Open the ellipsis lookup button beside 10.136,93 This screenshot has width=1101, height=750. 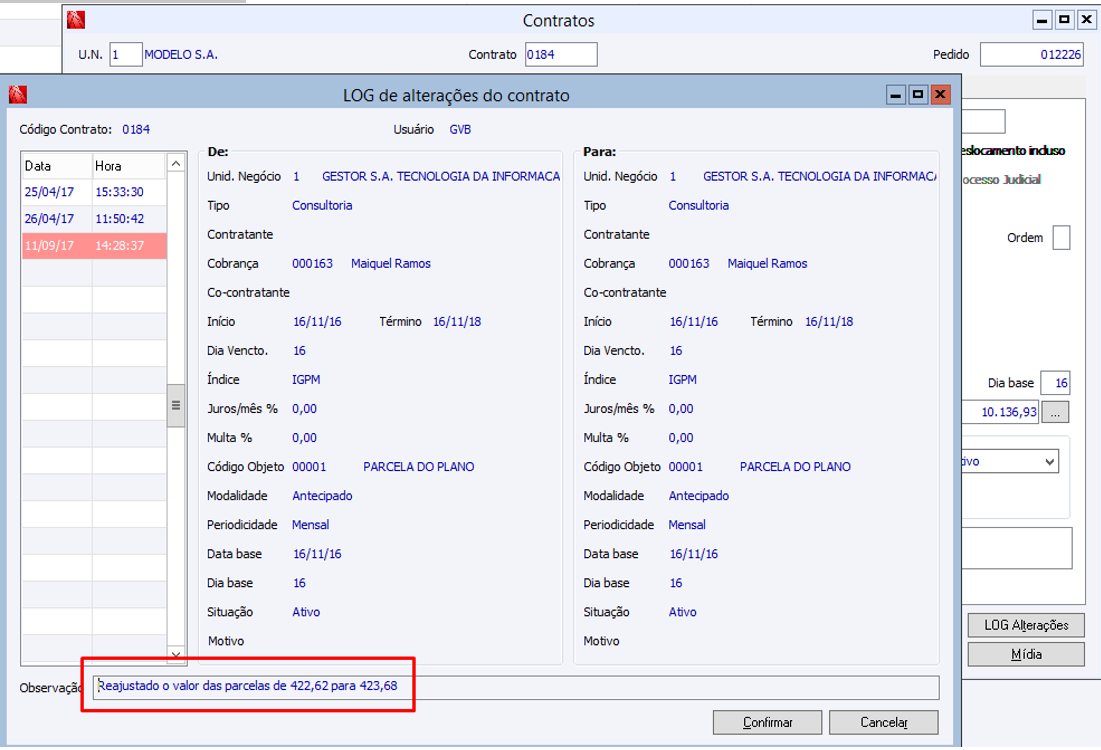pos(1056,411)
